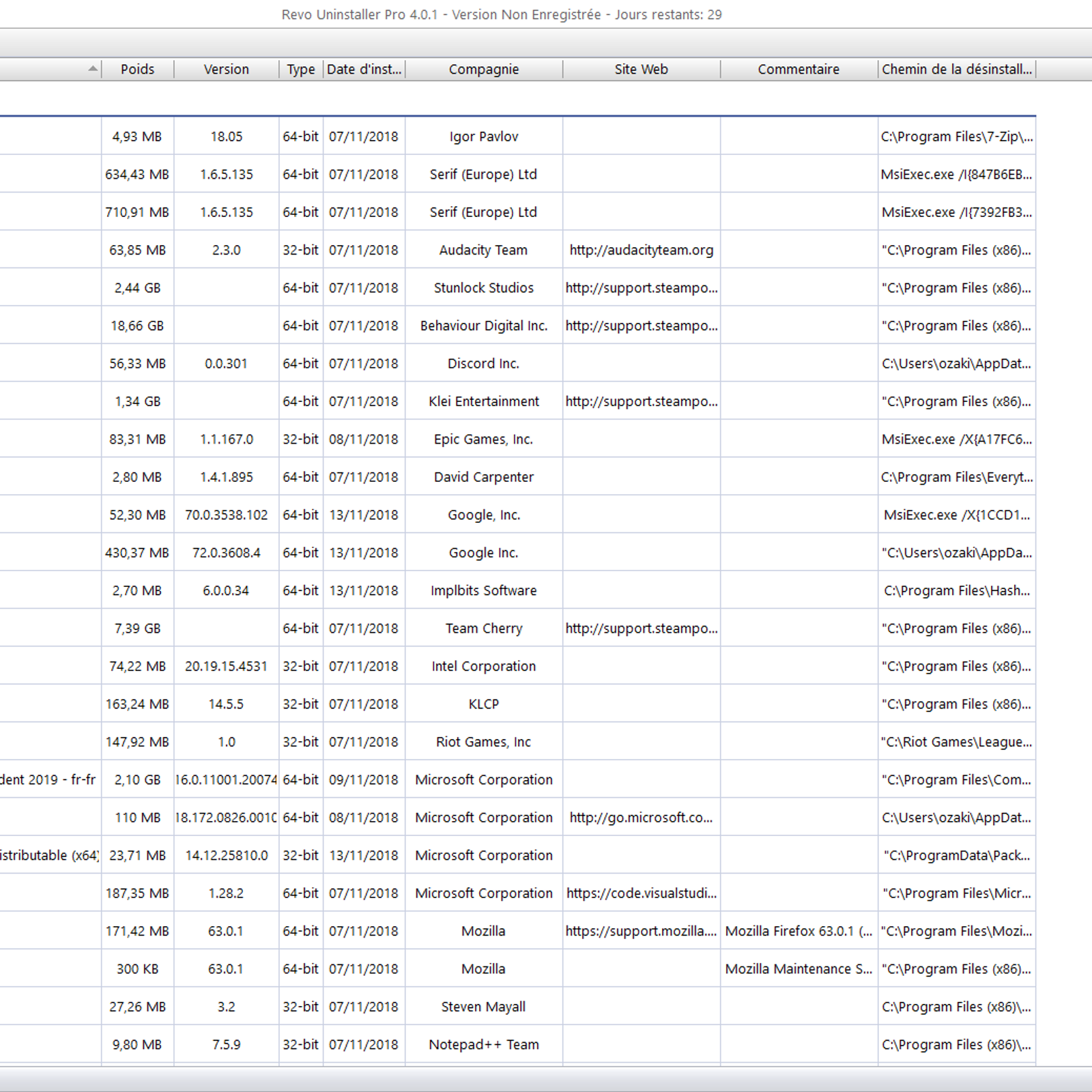Select the Klei Entertainment row

pos(518,401)
